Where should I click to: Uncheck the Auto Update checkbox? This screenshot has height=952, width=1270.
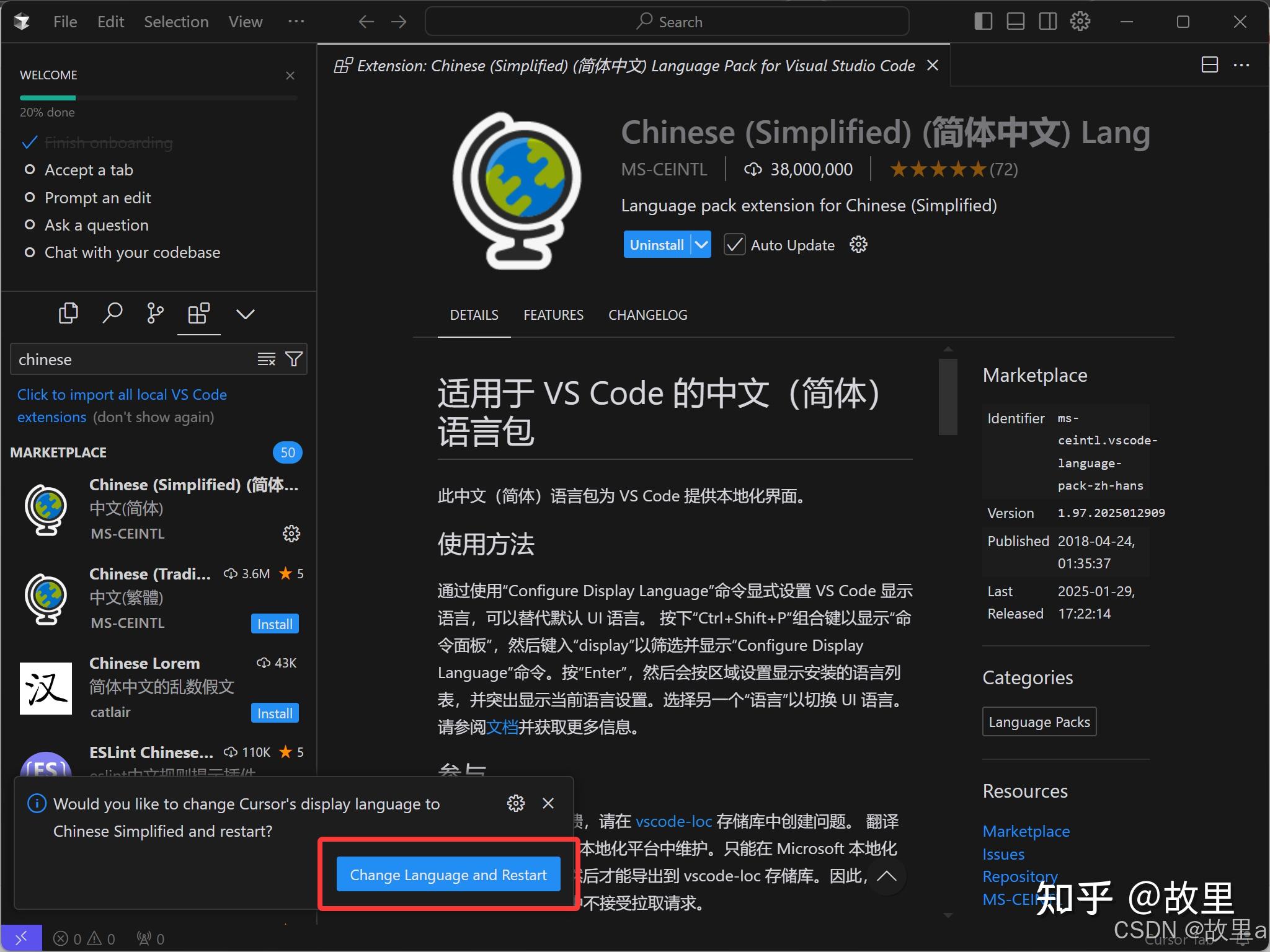tap(734, 245)
